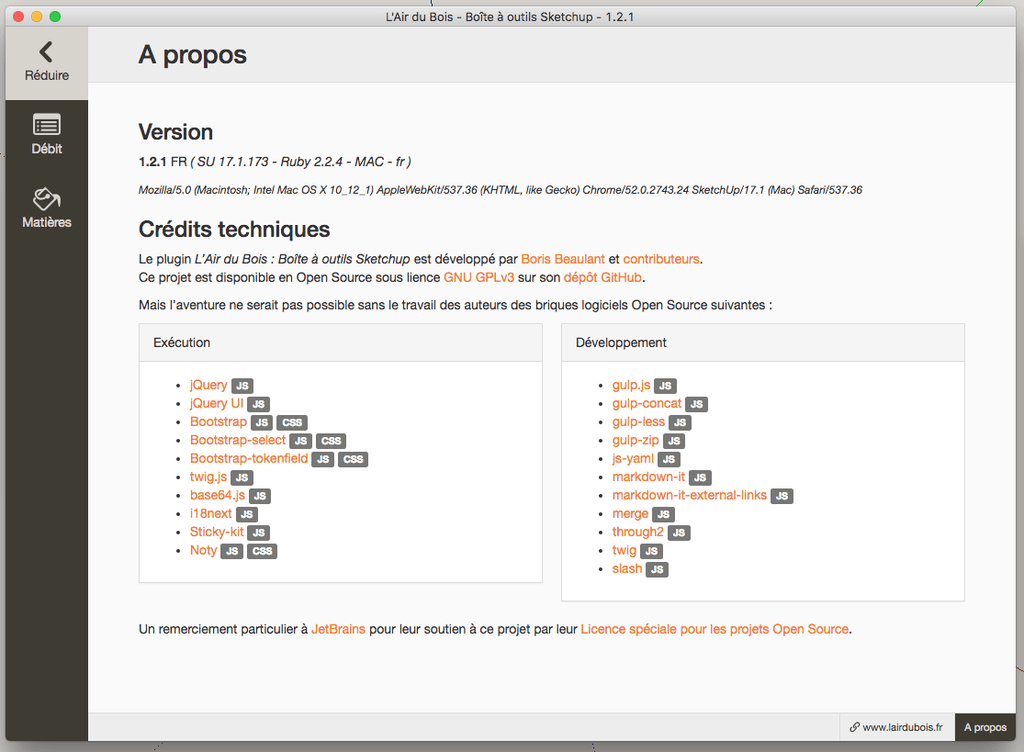Image resolution: width=1024 pixels, height=752 pixels.
Task: Open the slash link
Action: [627, 569]
